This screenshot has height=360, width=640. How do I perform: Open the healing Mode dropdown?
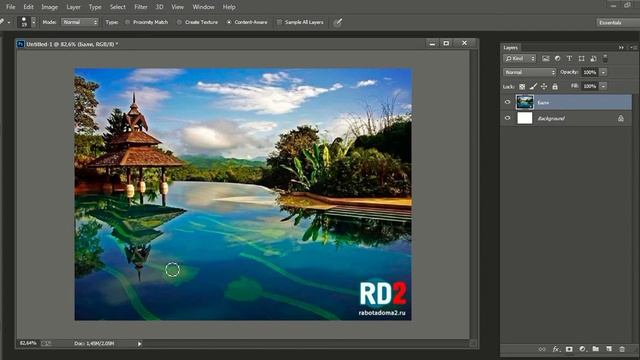tap(80, 22)
